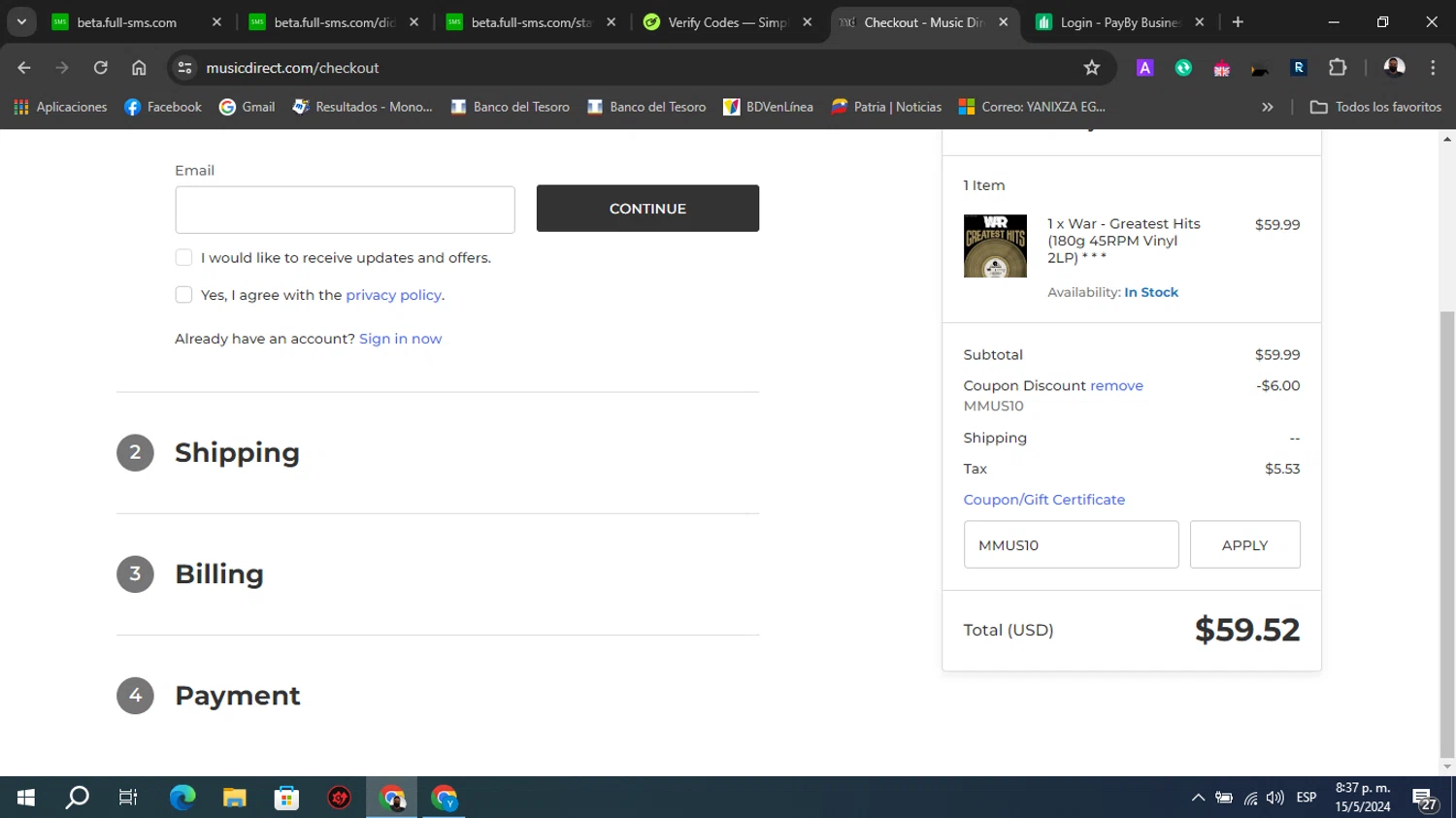Check the receive updates and offers box
This screenshot has height=818, width=1456.
183,257
